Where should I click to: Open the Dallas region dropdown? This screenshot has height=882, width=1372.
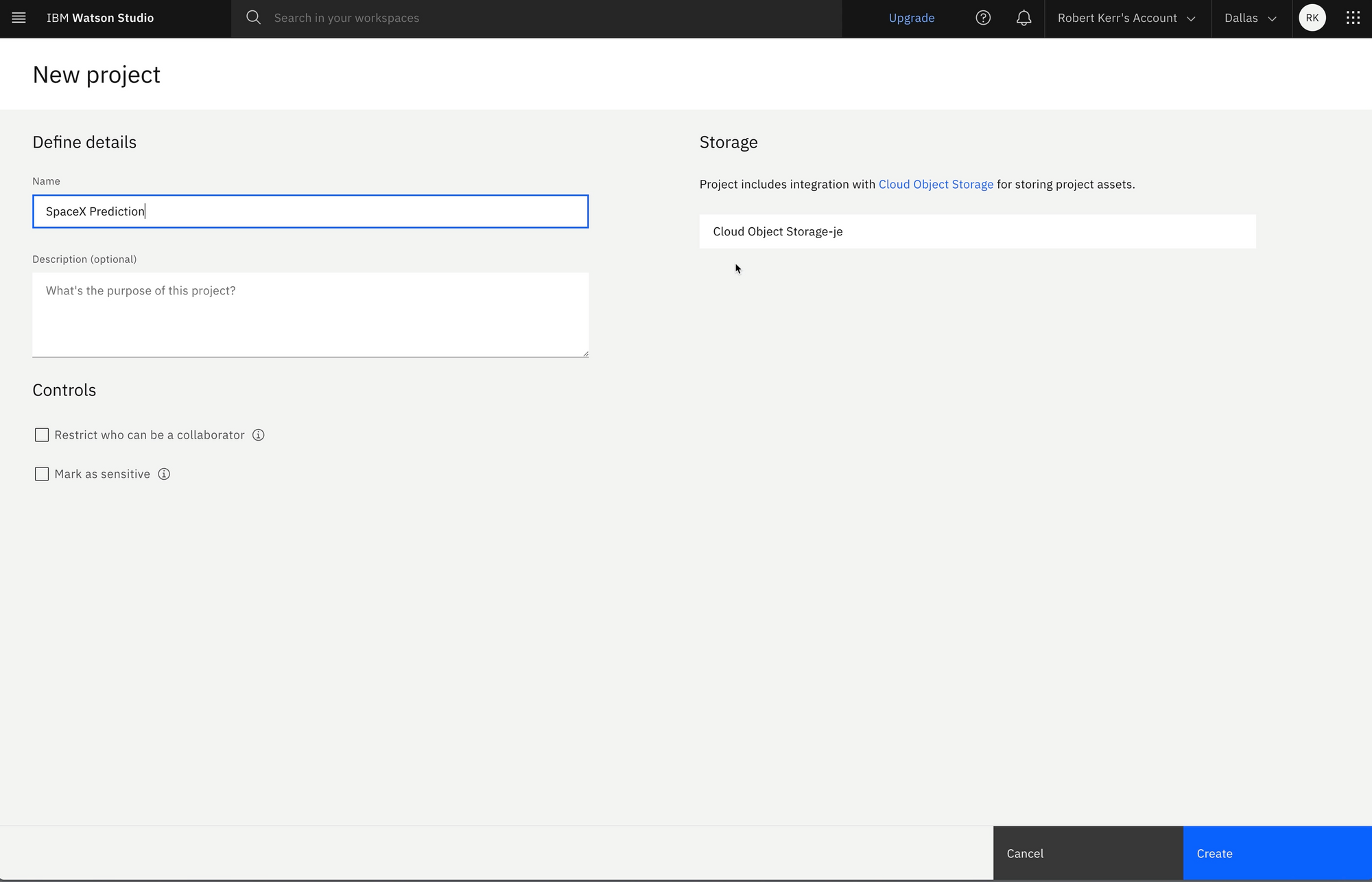click(1250, 19)
